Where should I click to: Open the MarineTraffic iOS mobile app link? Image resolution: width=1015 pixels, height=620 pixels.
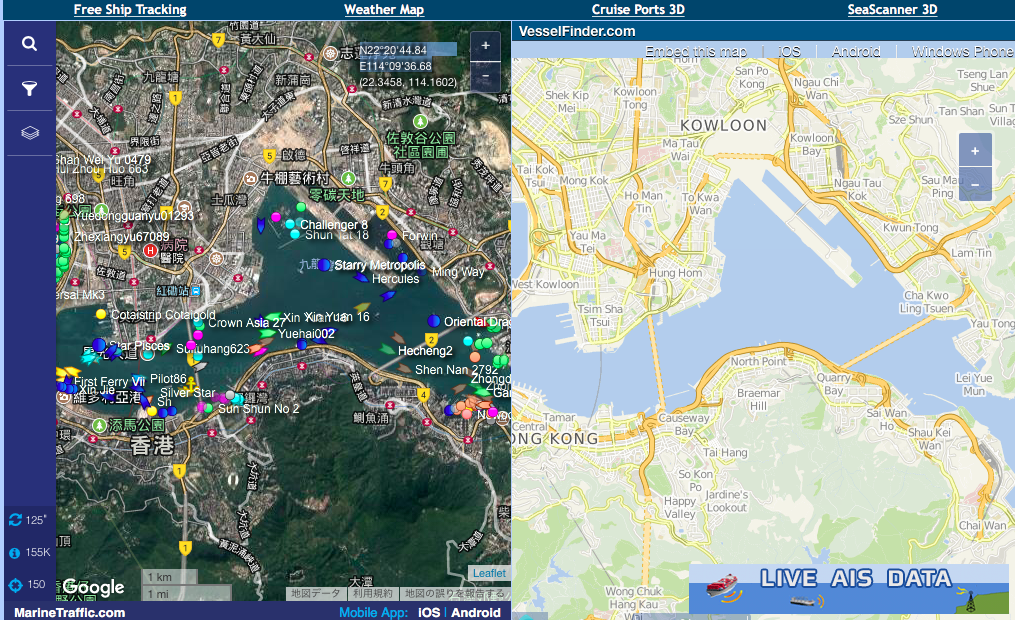coord(429,612)
